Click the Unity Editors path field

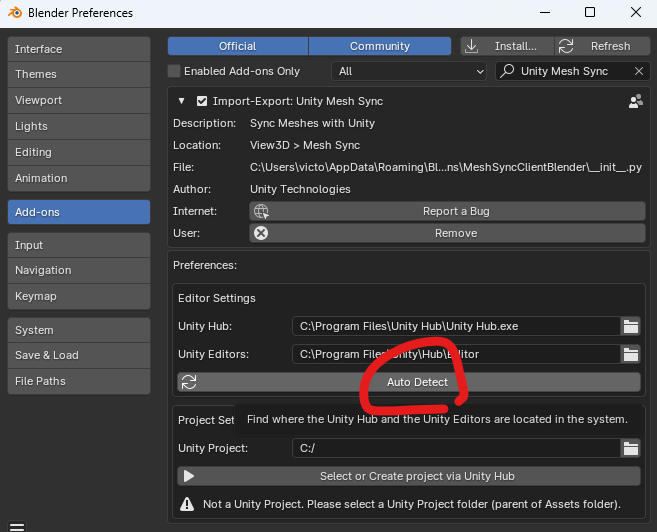(x=456, y=354)
